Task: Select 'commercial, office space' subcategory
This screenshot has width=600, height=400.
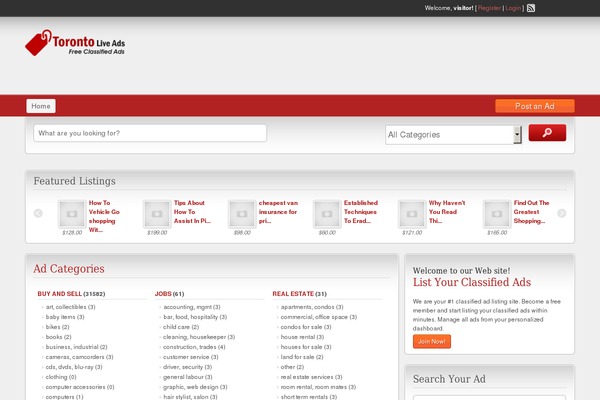Action: point(314,317)
